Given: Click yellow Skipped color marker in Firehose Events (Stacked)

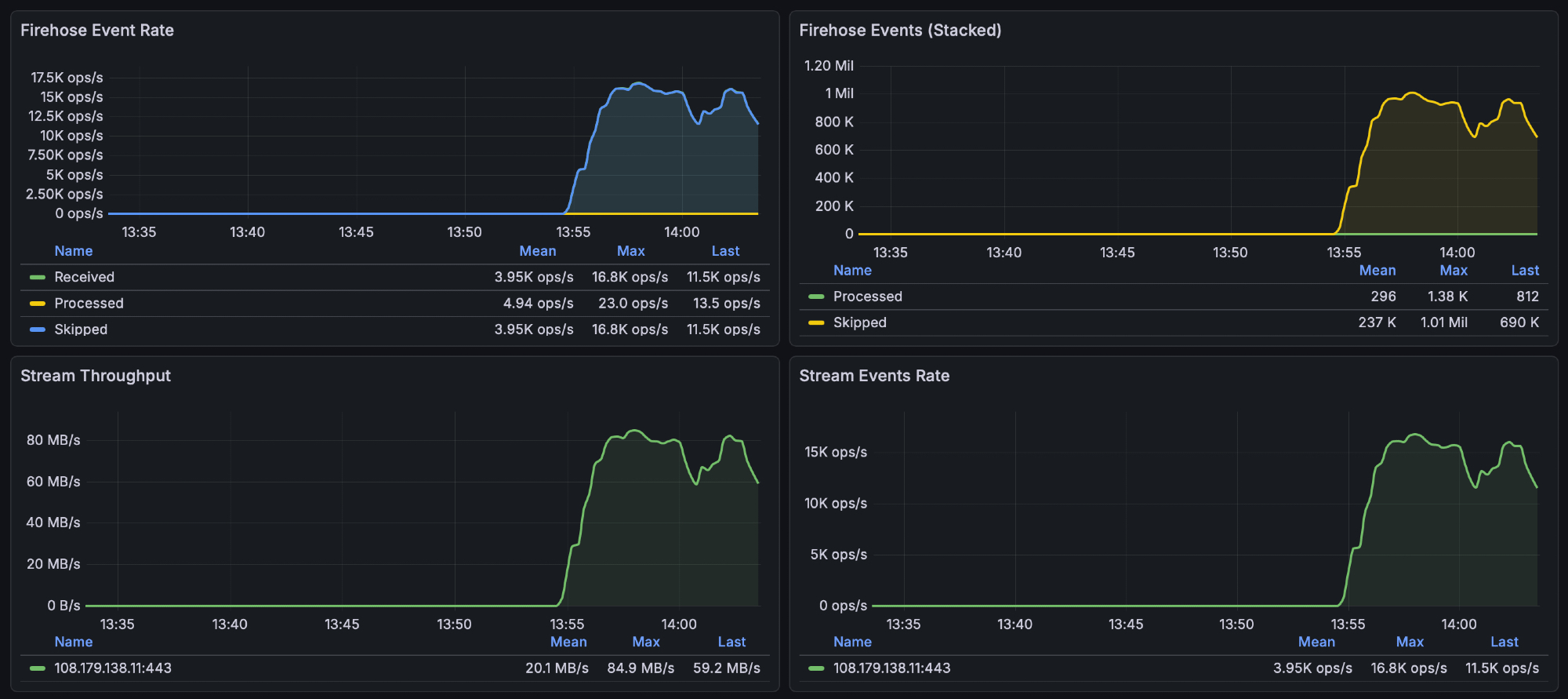Looking at the screenshot, I should pos(816,322).
